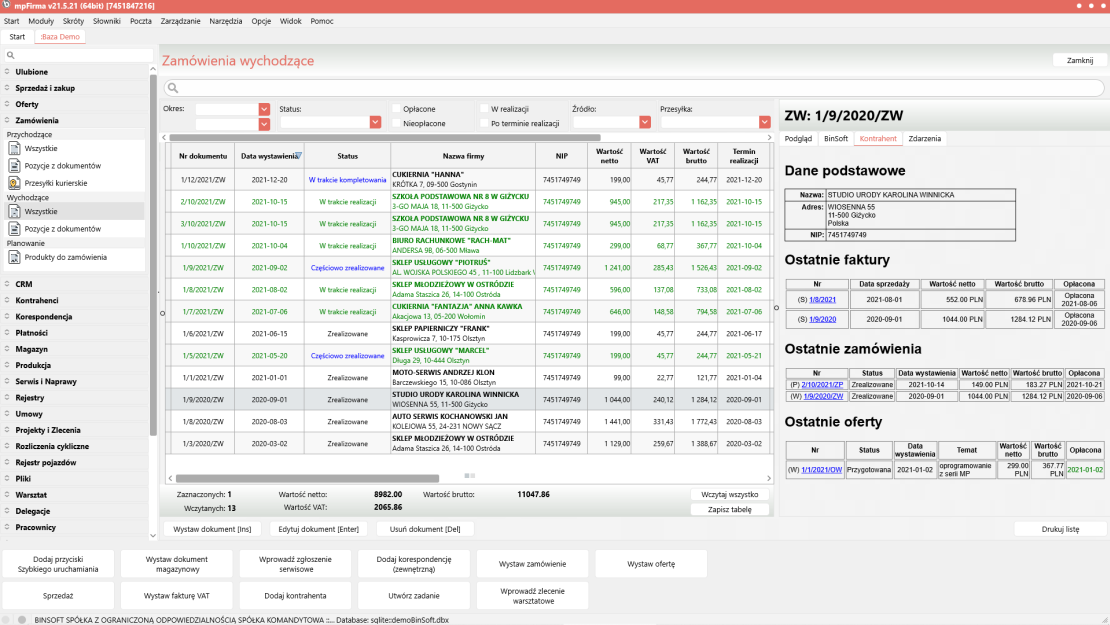The height and width of the screenshot is (625, 1110).
Task: Open the second Okres date dropdown
Action: pyautogui.click(x=264, y=124)
